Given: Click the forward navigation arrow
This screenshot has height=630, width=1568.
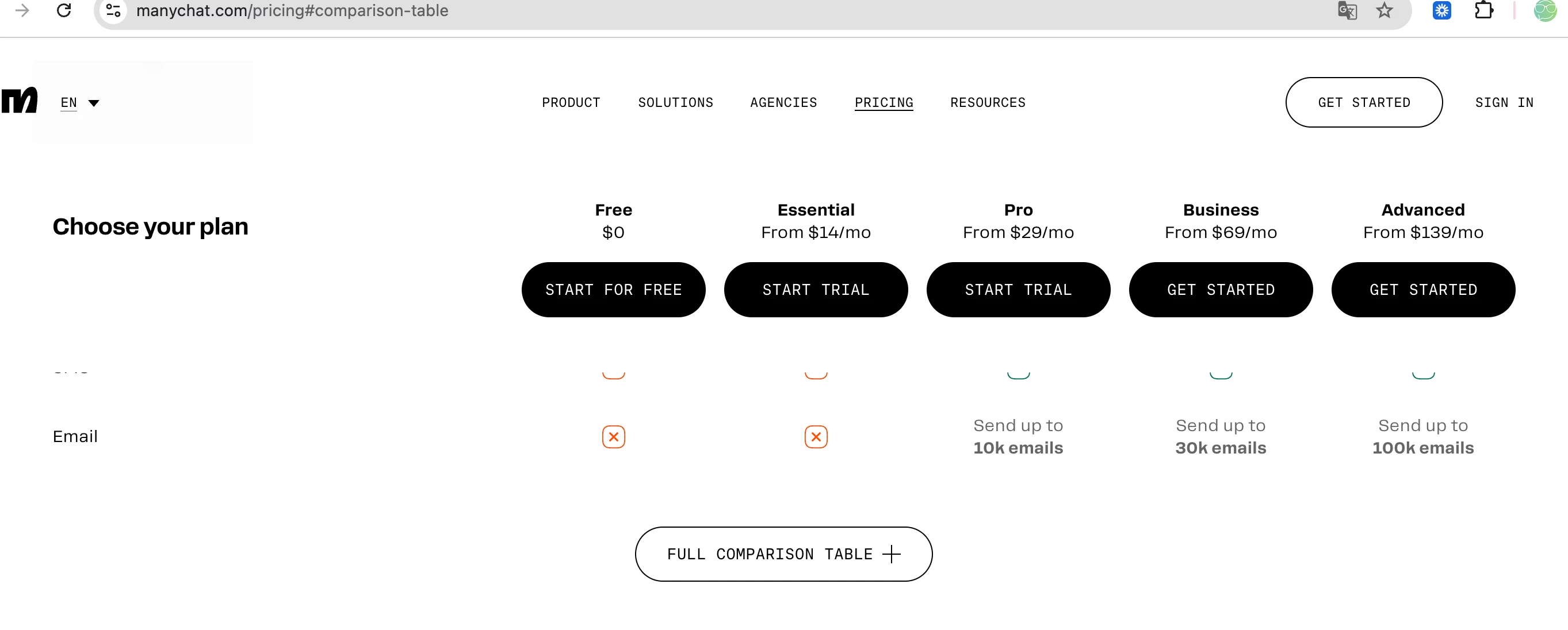Looking at the screenshot, I should click(22, 10).
